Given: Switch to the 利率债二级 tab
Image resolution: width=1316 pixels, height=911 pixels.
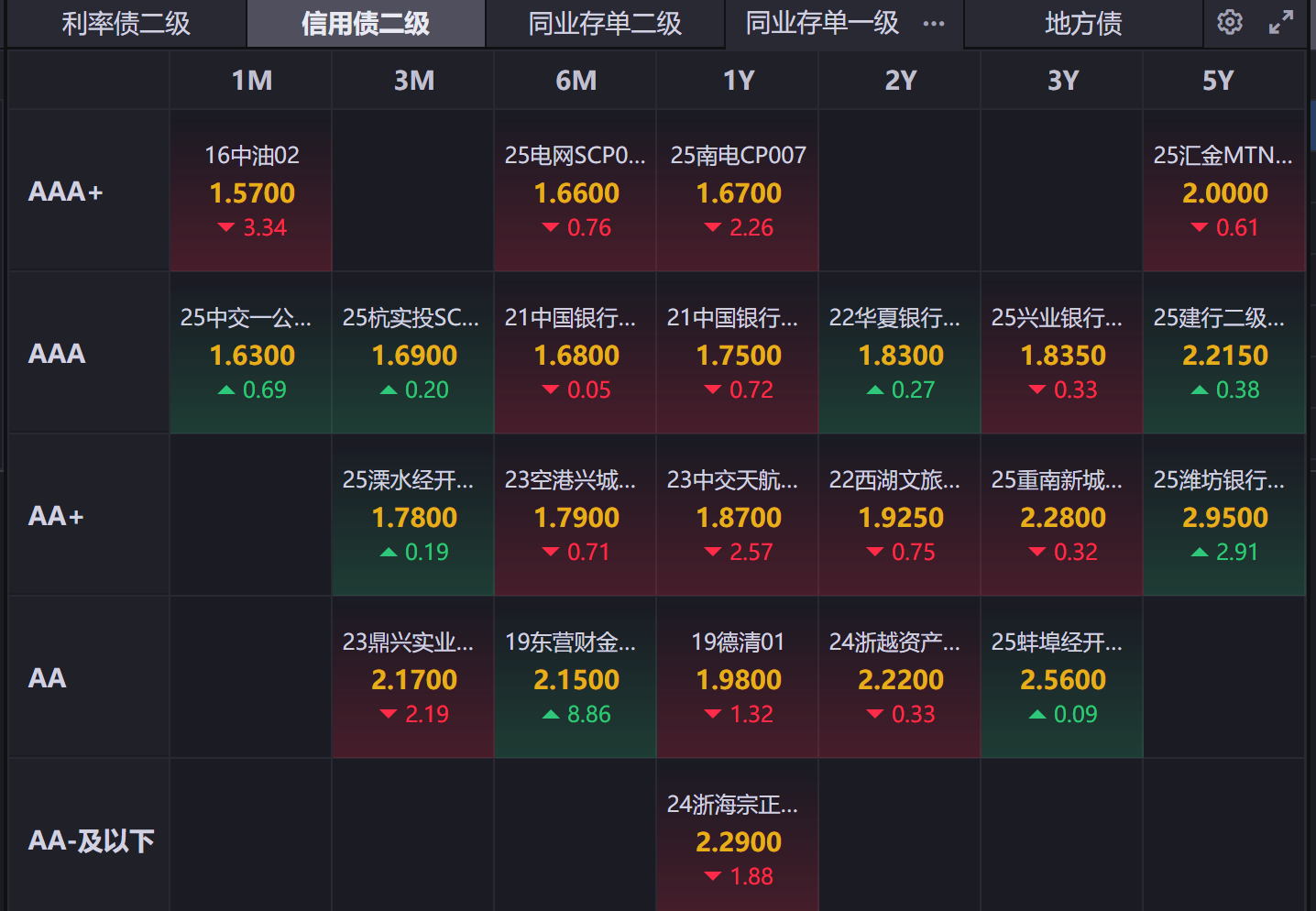Looking at the screenshot, I should 126,24.
